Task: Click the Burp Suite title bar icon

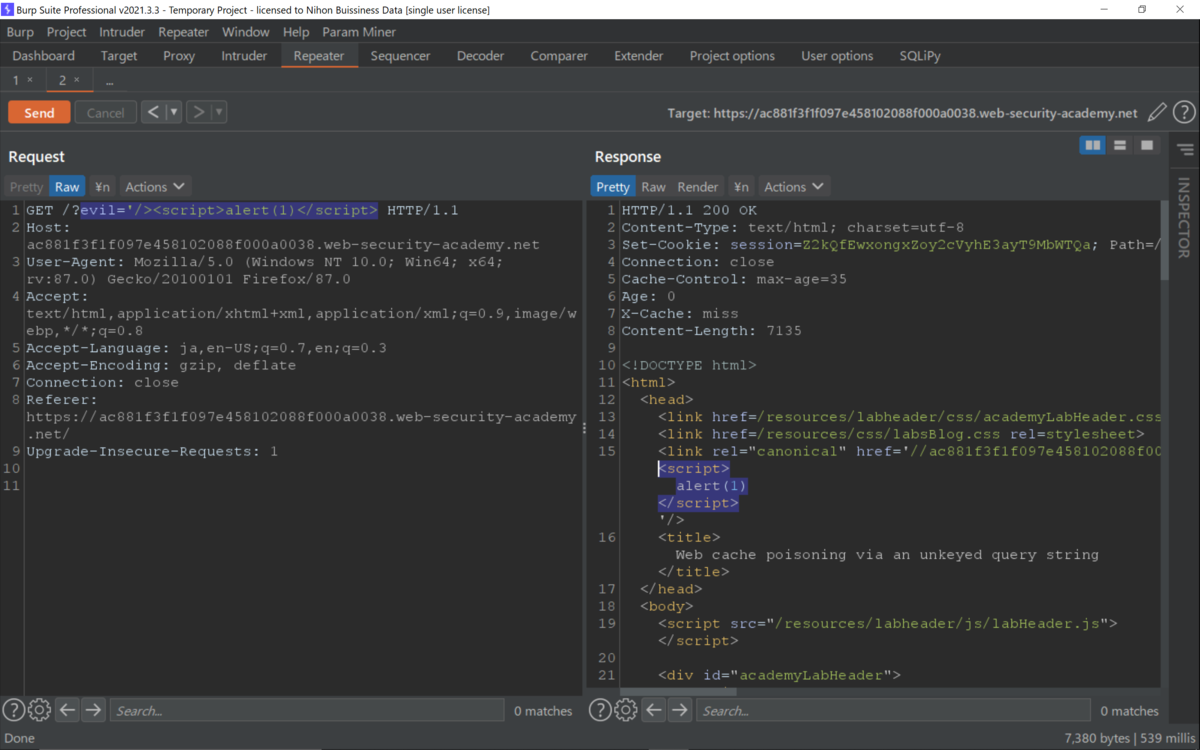Action: click(x=8, y=9)
